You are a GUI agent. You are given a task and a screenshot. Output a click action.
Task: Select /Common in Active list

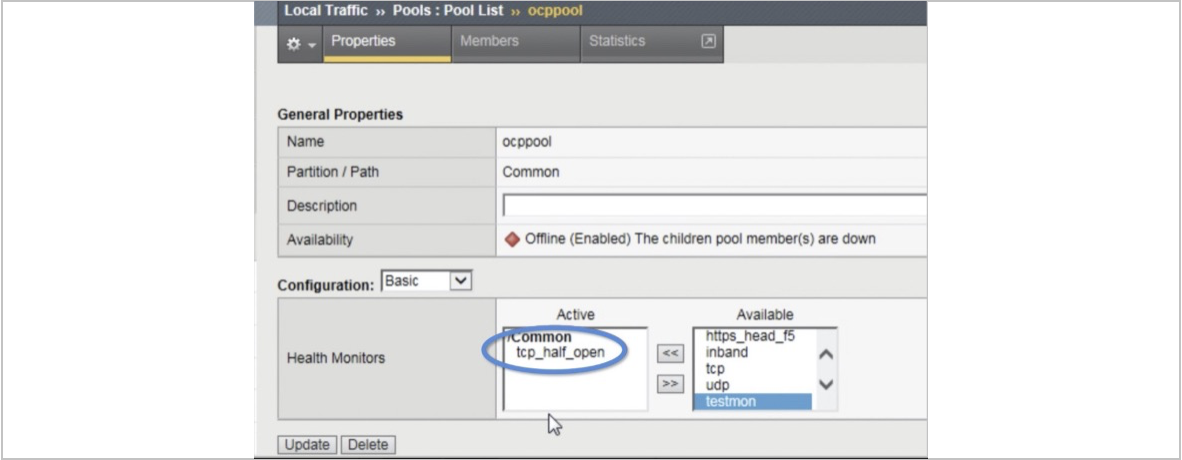pyautogui.click(x=540, y=337)
